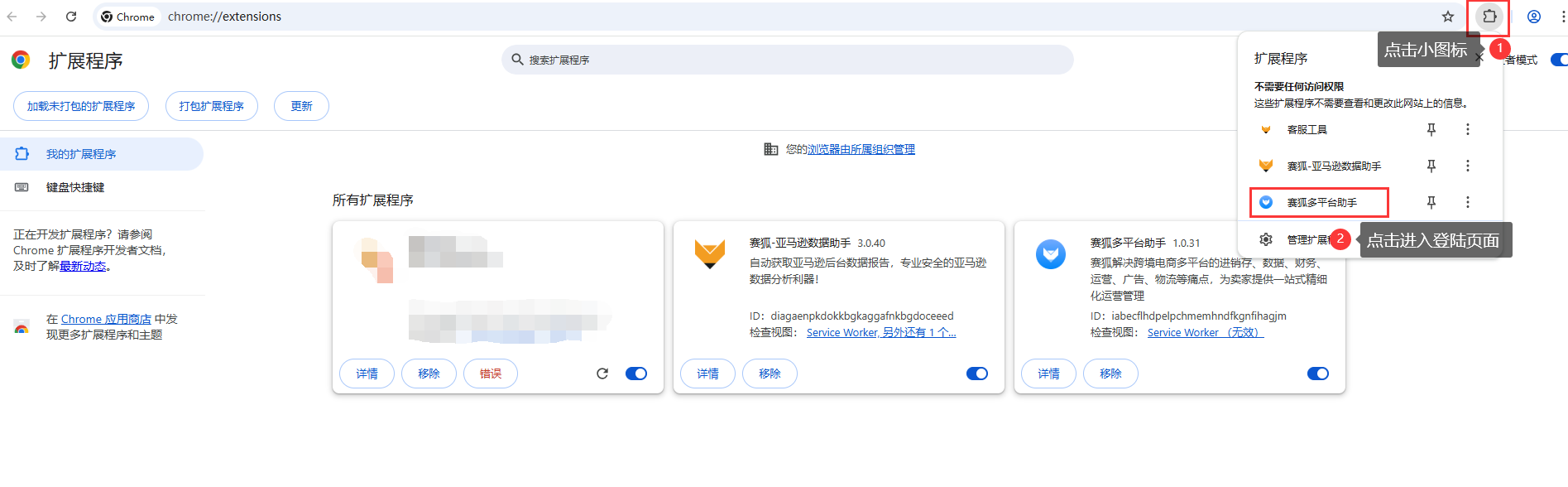Click 移除 for 赛狐-亚马逊数据助手
The height and width of the screenshot is (487, 1568).
click(x=770, y=374)
